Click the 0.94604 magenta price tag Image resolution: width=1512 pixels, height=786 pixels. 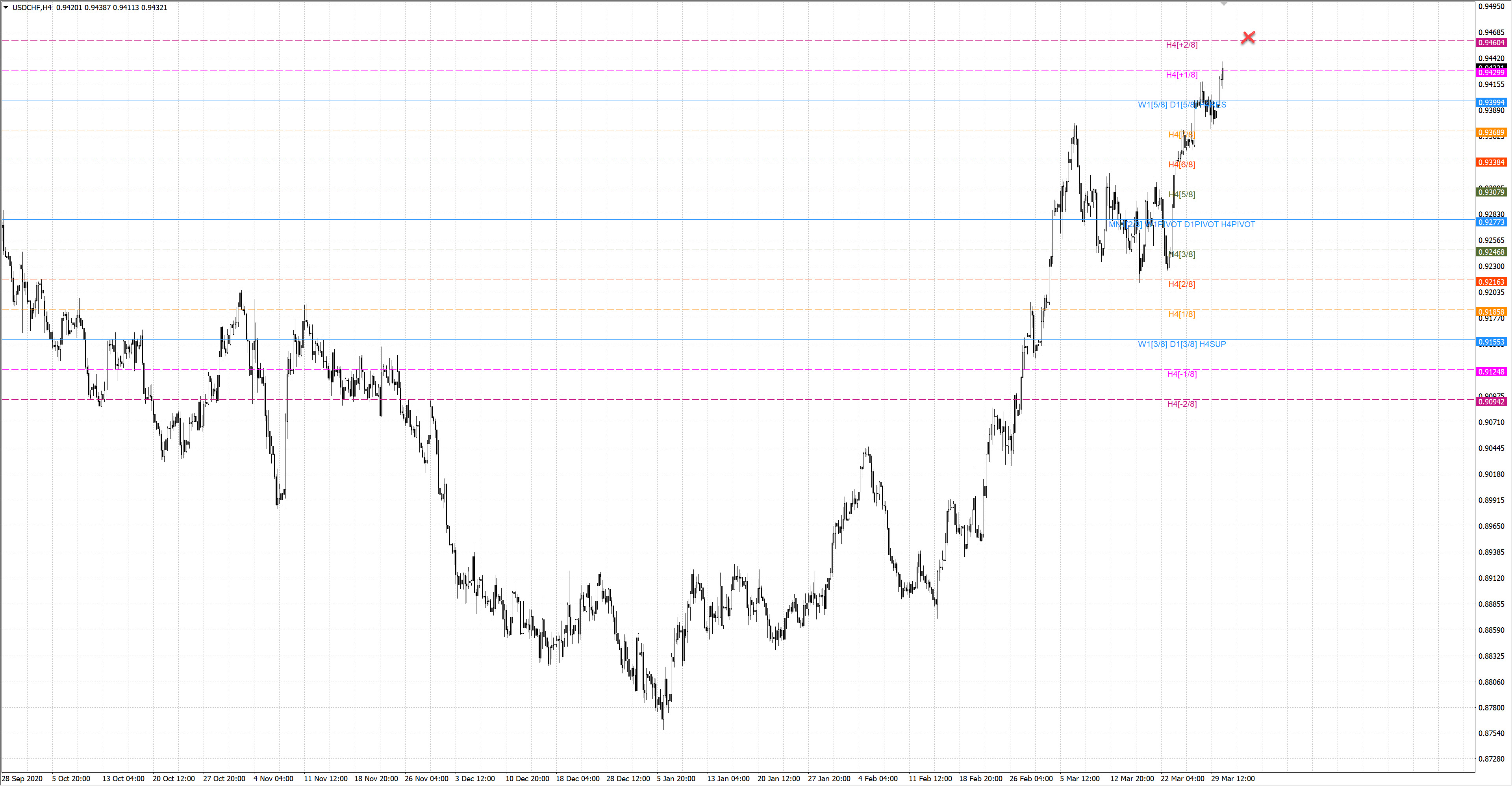(1491, 42)
